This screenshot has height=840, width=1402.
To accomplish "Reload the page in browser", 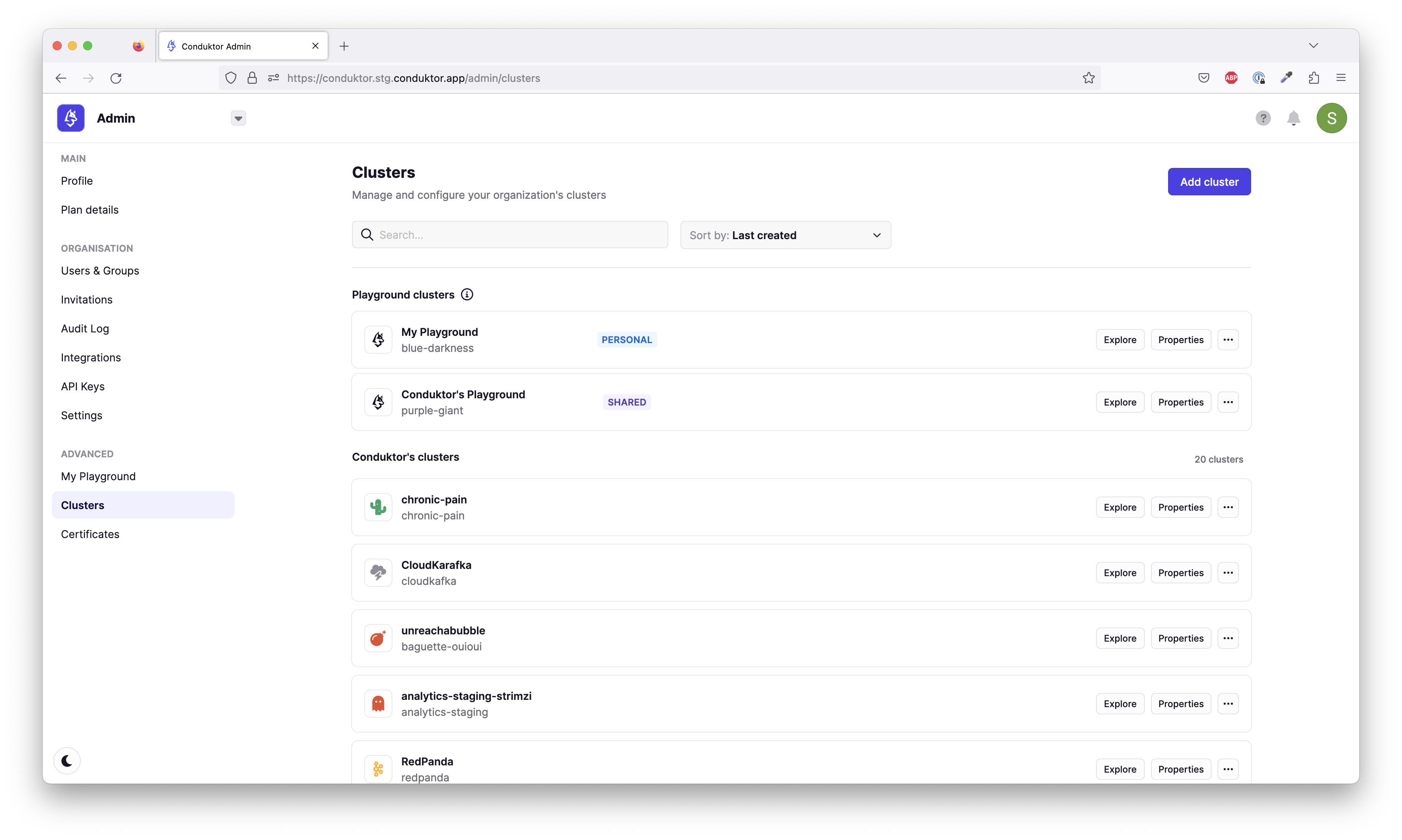I will click(116, 78).
